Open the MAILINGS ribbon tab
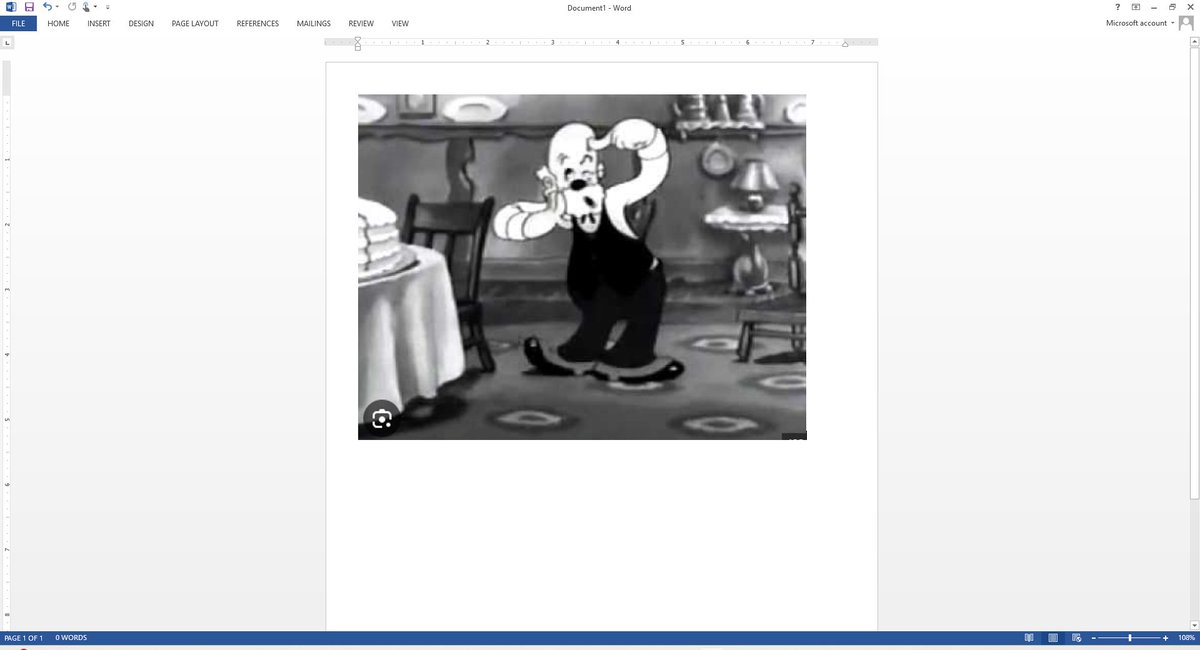The width and height of the screenshot is (1200, 650). [314, 23]
